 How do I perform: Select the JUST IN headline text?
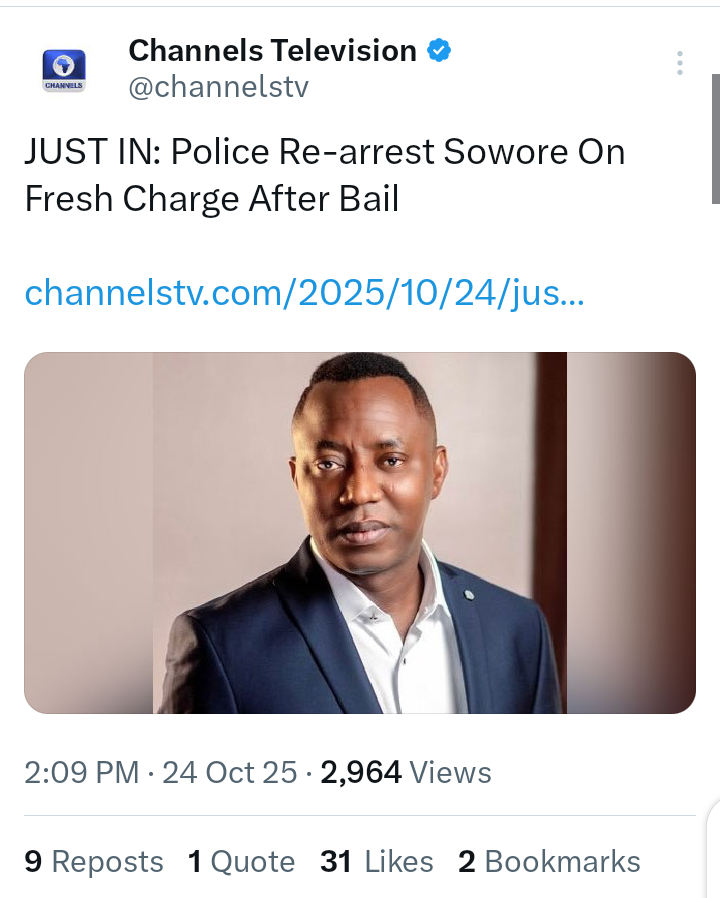pyautogui.click(x=324, y=175)
